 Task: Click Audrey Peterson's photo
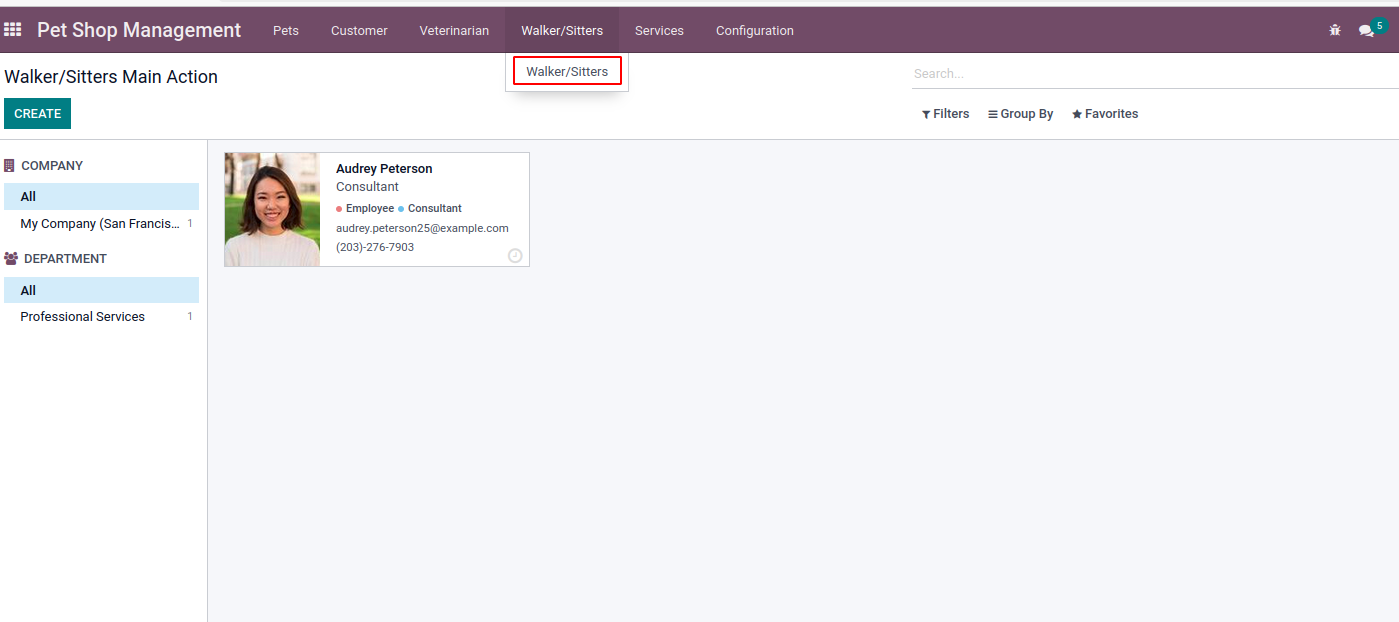tap(272, 210)
